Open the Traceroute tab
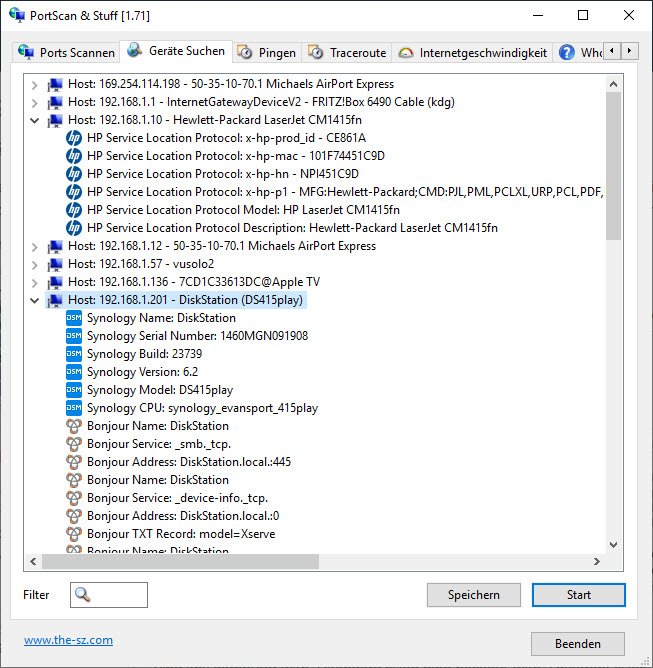 point(347,52)
